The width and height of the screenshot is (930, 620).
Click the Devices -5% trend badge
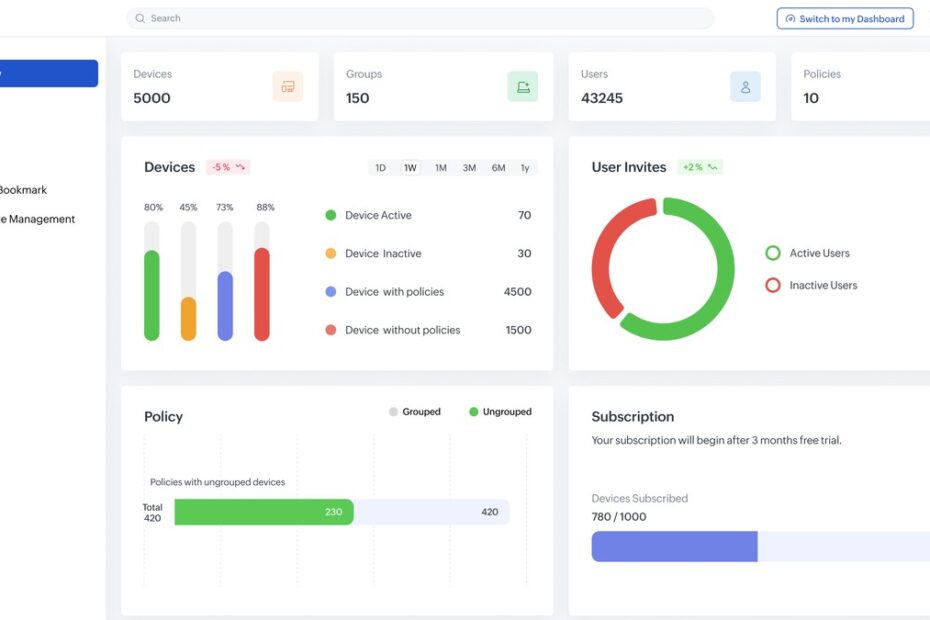(x=227, y=167)
